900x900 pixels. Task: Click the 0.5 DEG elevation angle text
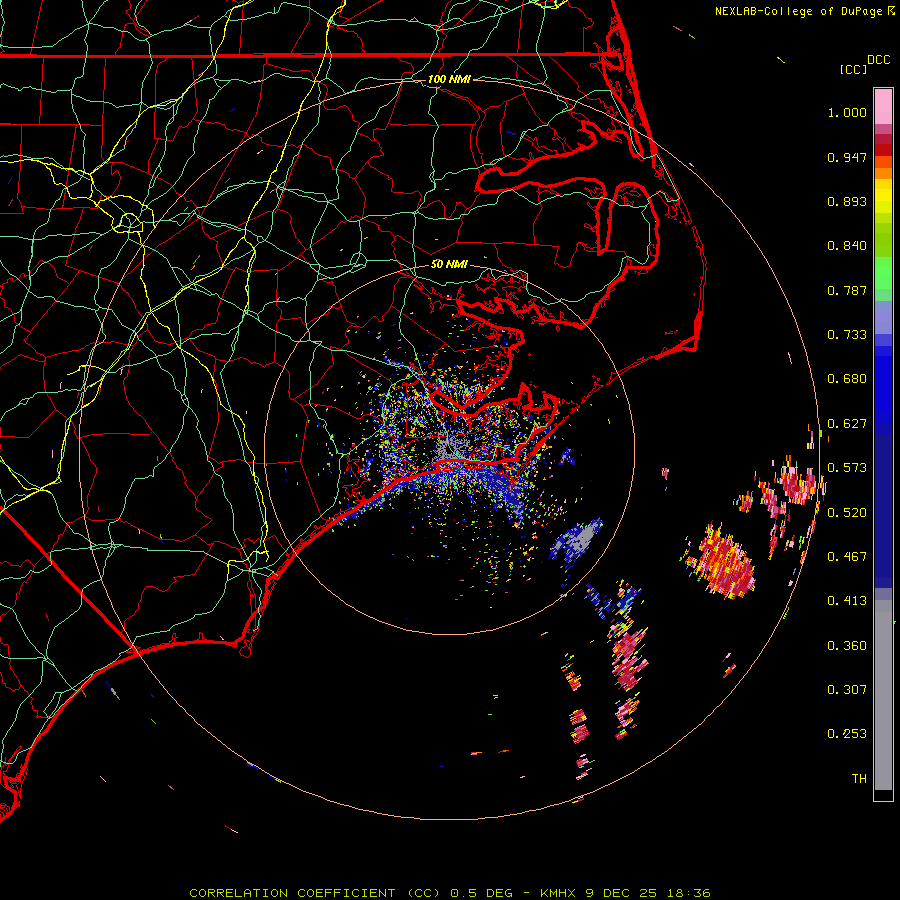point(481,893)
